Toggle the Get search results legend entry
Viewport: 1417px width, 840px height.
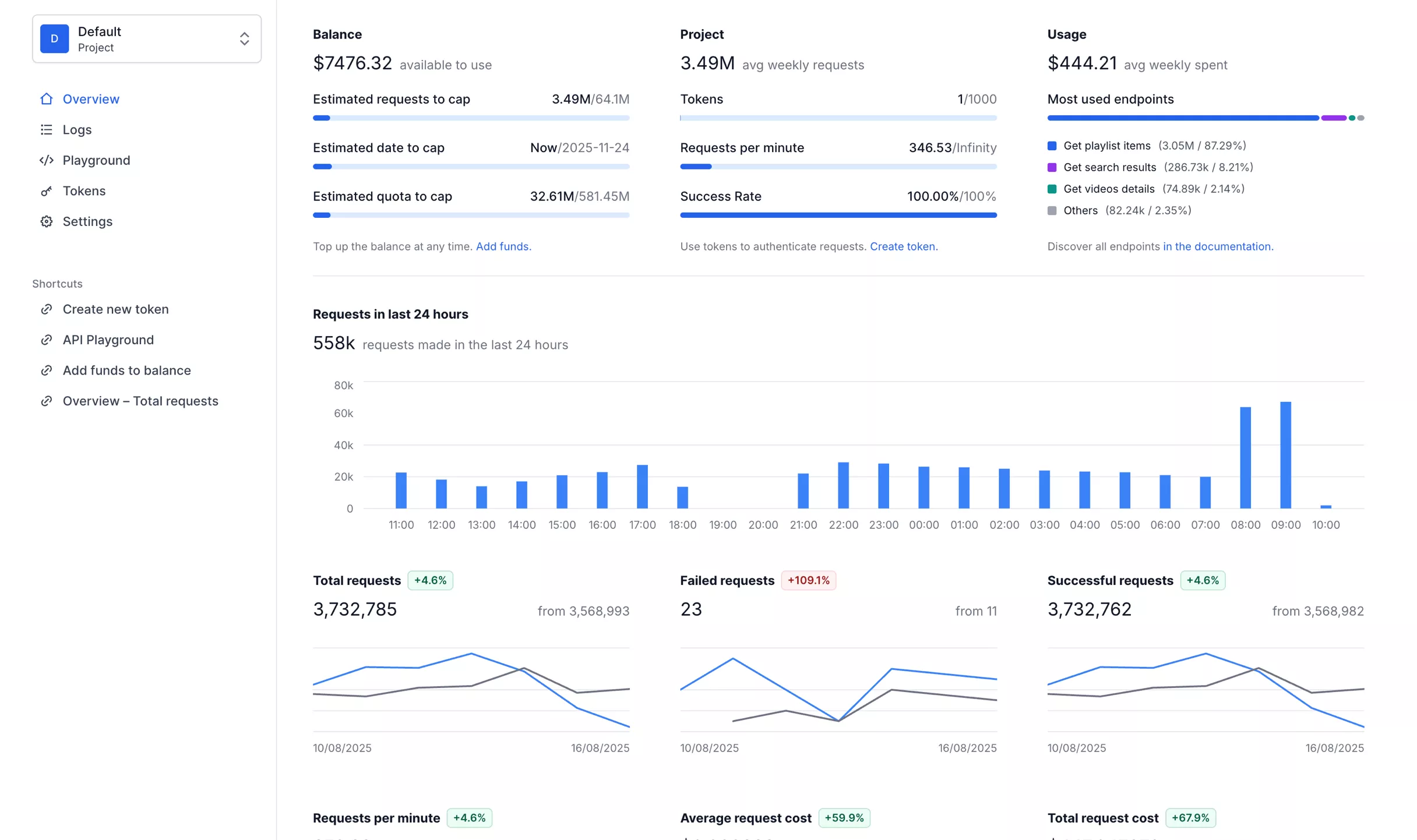(1110, 167)
